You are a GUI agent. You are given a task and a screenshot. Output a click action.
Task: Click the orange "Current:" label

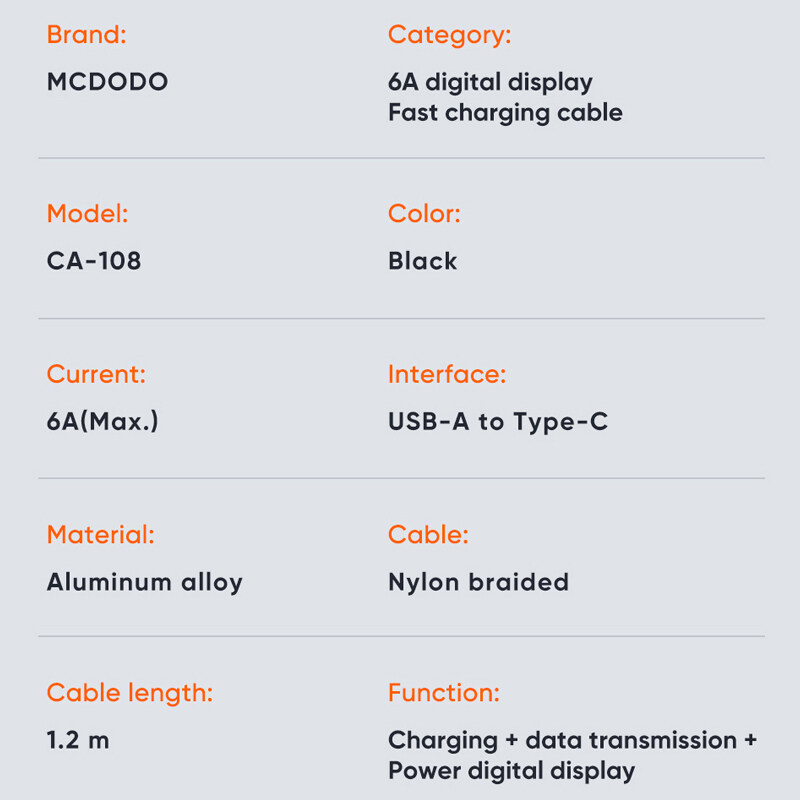[96, 375]
